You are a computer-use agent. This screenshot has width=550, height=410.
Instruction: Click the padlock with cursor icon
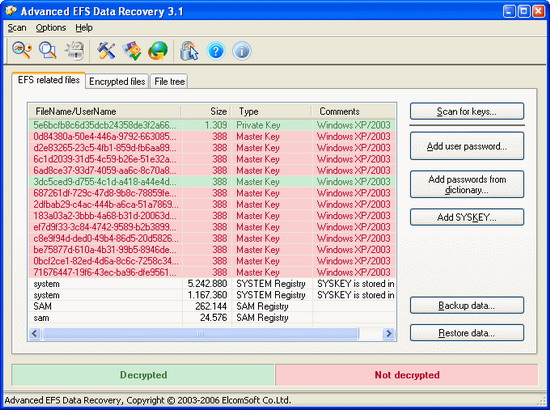click(189, 51)
